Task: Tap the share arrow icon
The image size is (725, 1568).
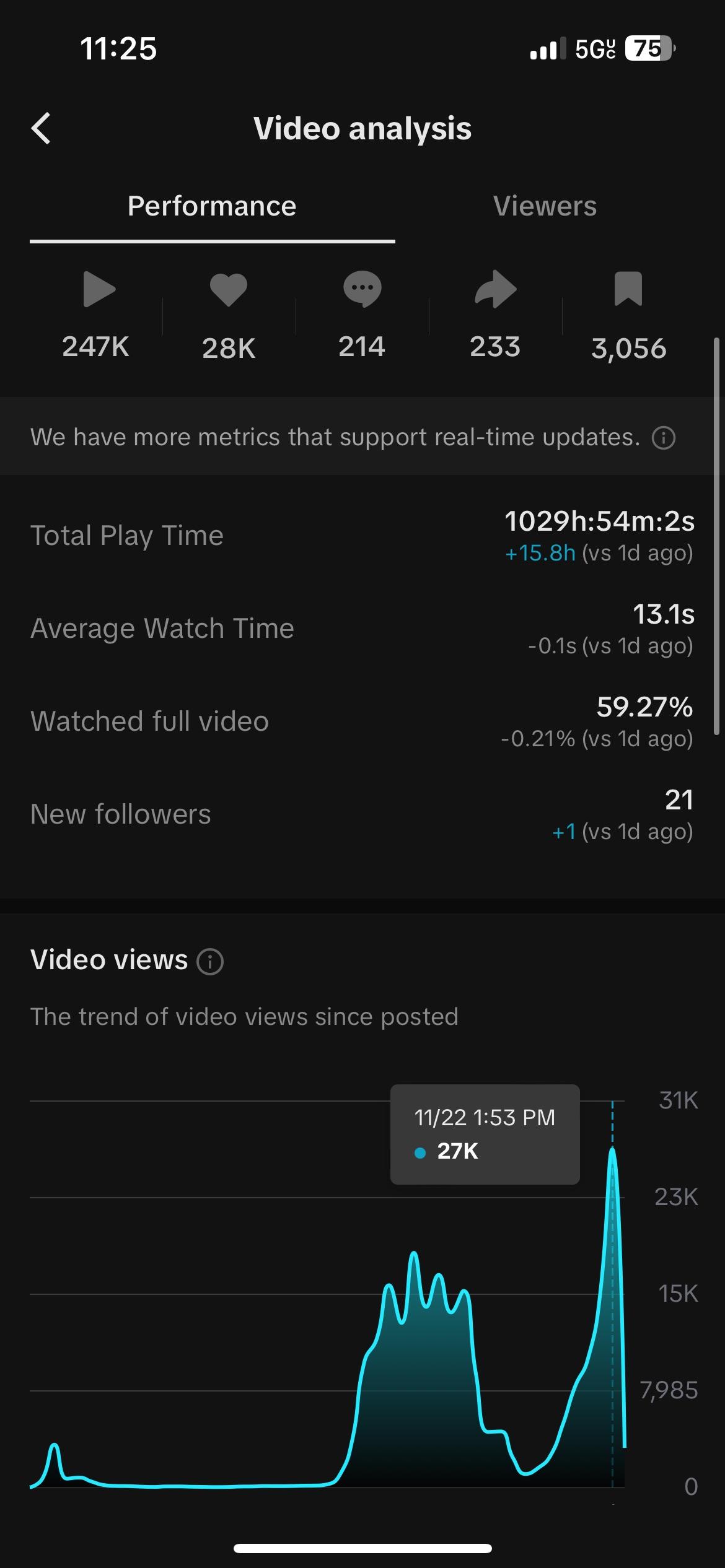Action: (x=495, y=289)
